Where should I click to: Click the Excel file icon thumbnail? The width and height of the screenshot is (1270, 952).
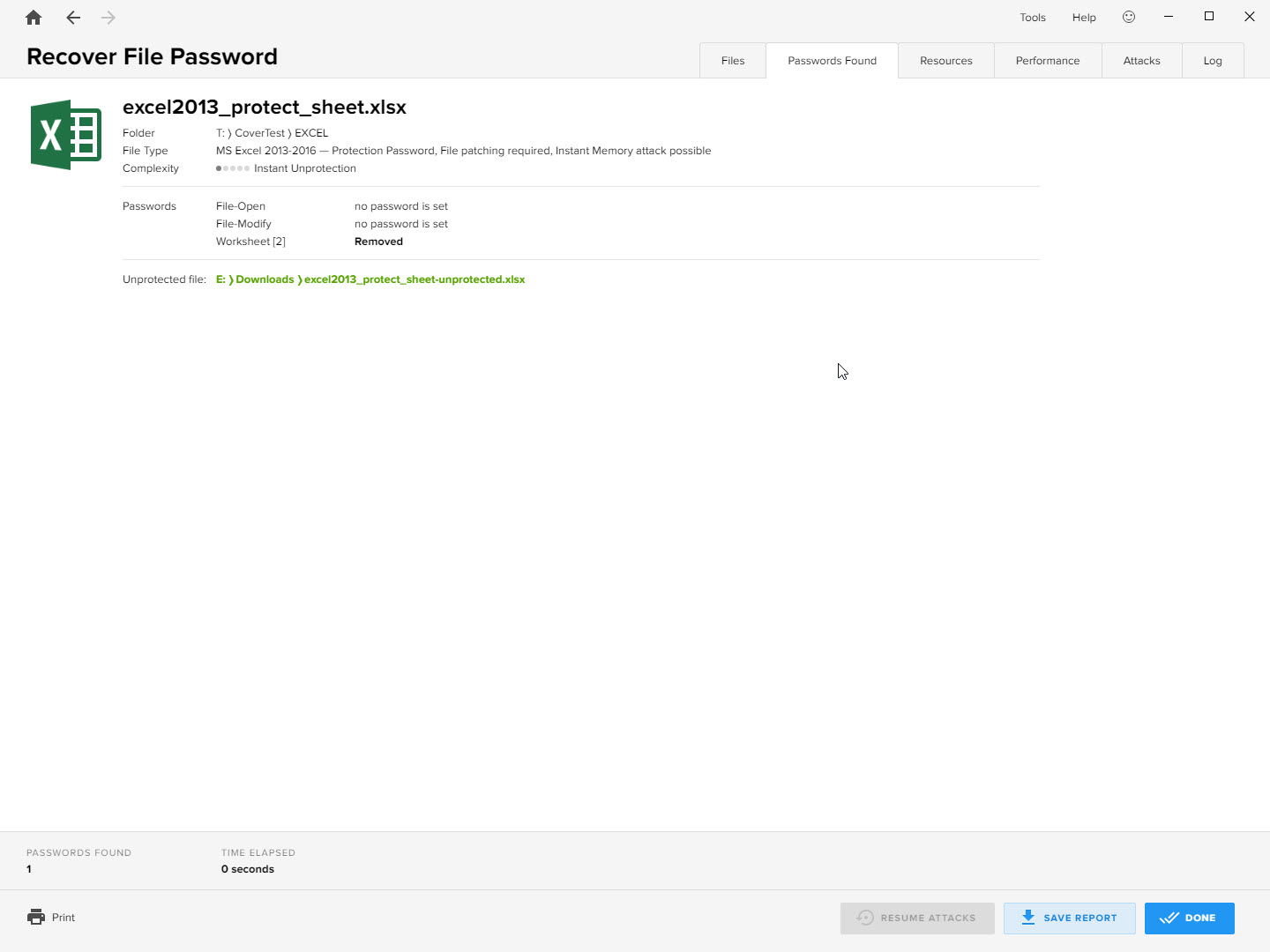pos(65,134)
